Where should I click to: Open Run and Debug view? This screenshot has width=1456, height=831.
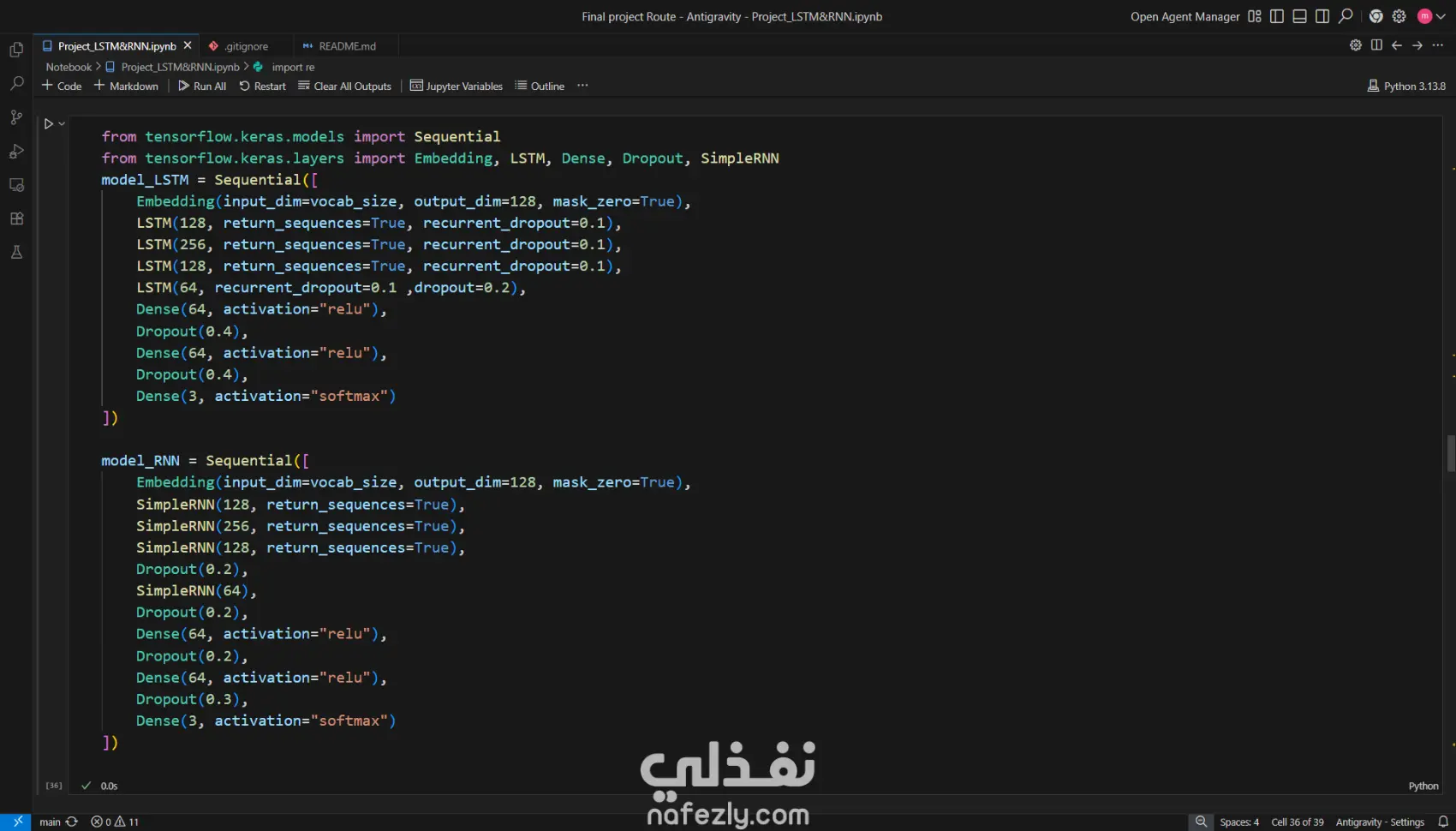click(16, 151)
